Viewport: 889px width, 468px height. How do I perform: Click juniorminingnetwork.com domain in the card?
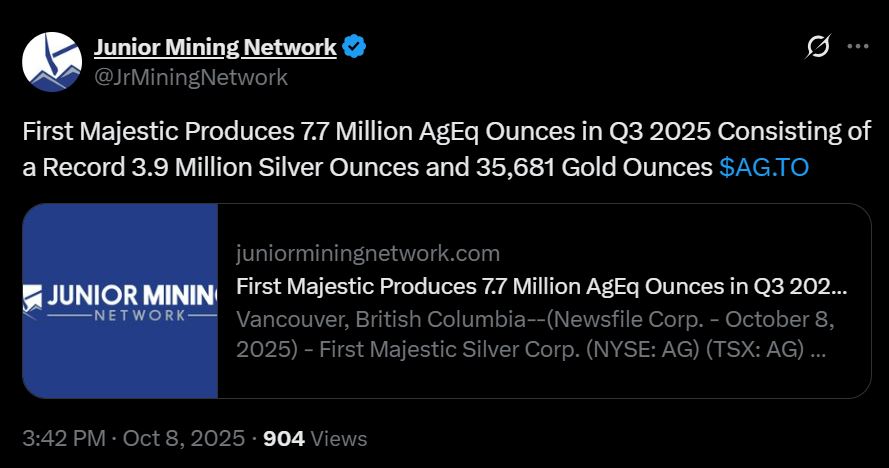(x=368, y=253)
